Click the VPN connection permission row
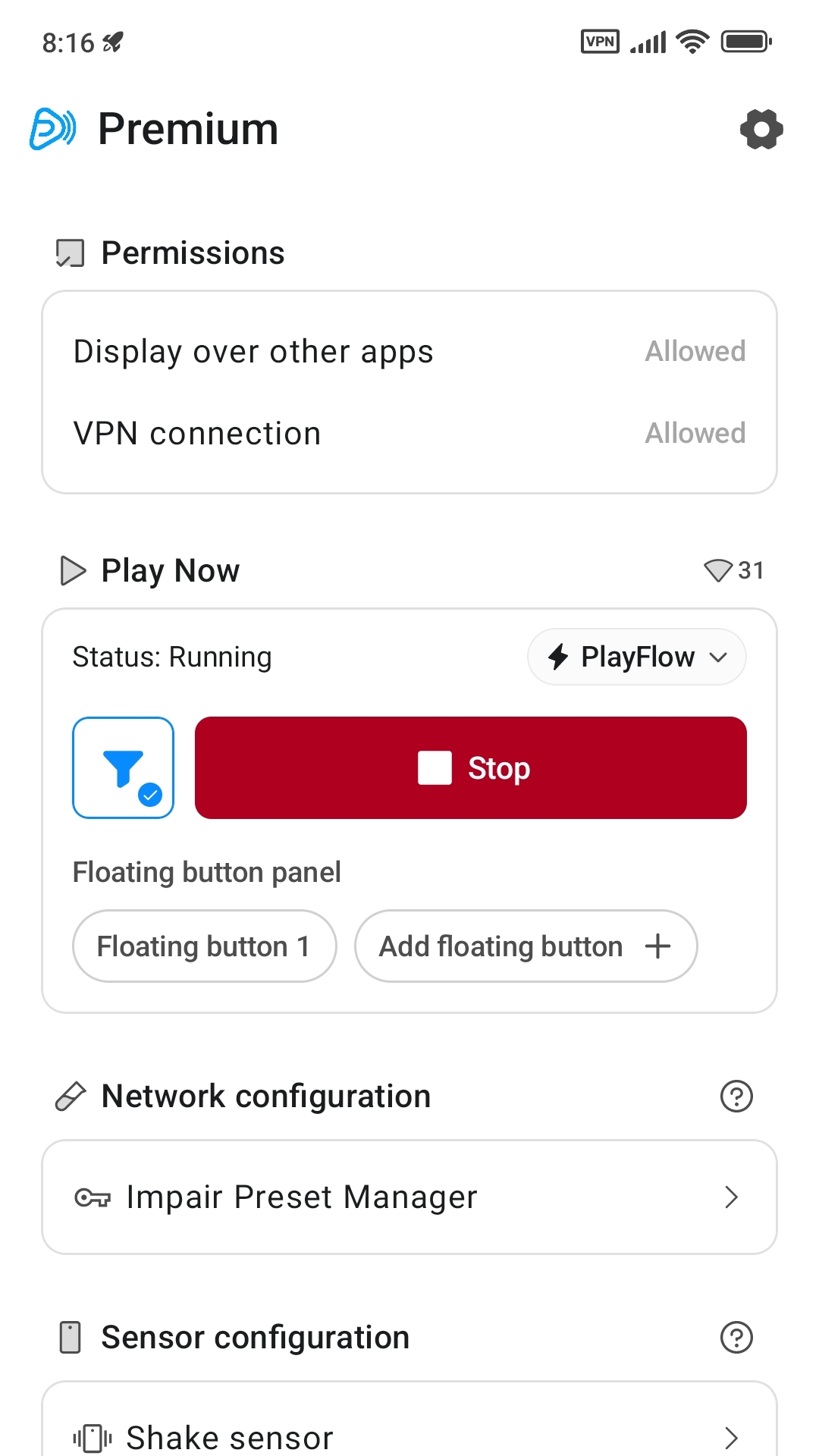This screenshot has width=819, height=1456. pos(409,434)
